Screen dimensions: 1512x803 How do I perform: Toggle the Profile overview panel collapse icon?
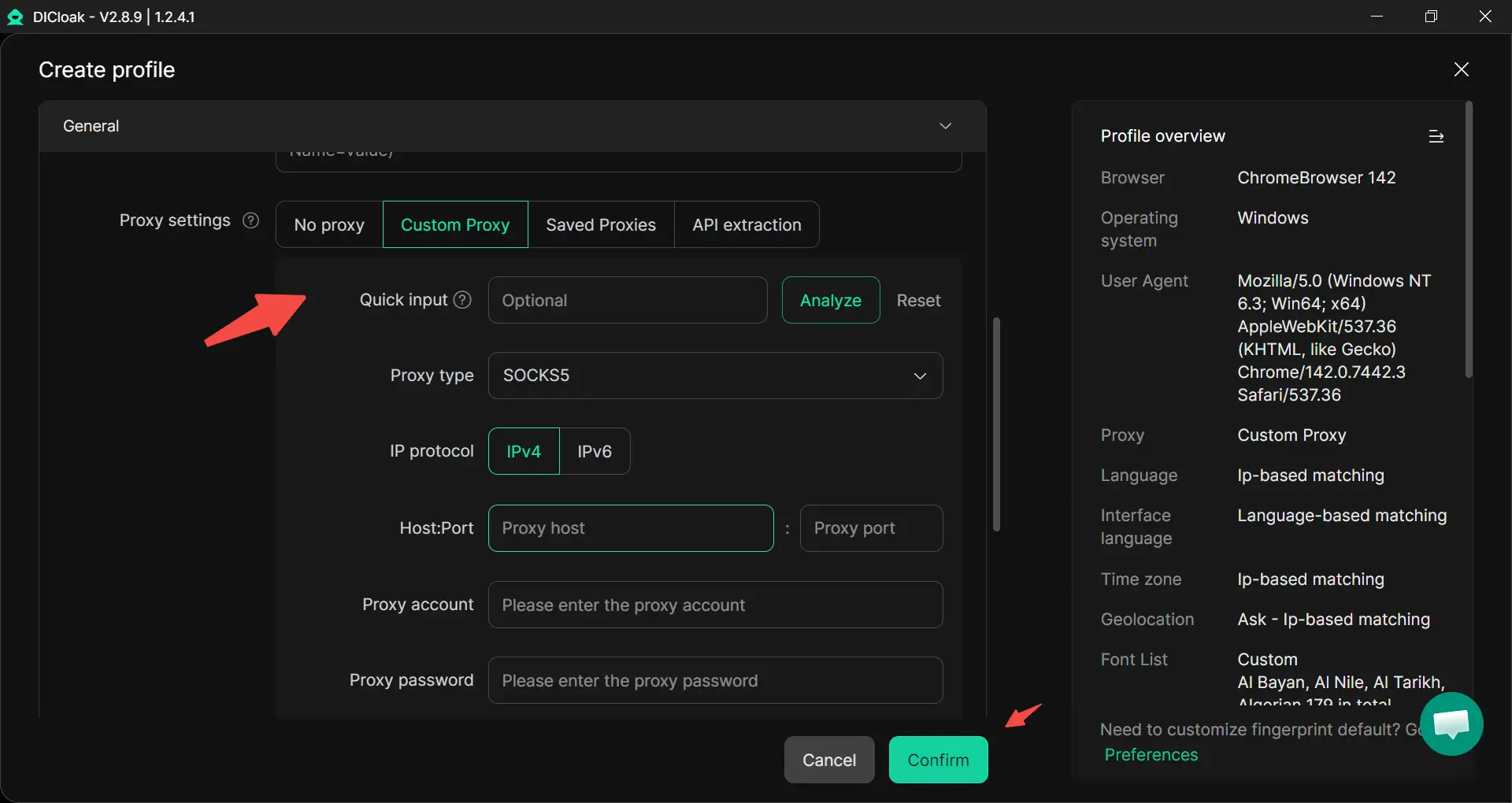coord(1436,136)
